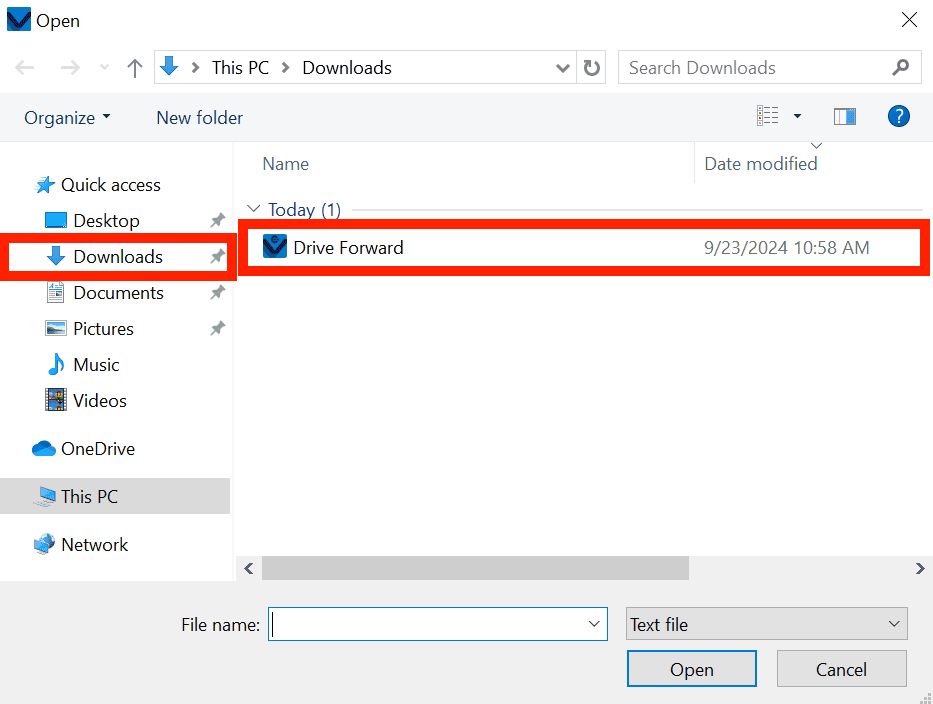Click the search magnifier icon

pyautogui.click(x=900, y=68)
